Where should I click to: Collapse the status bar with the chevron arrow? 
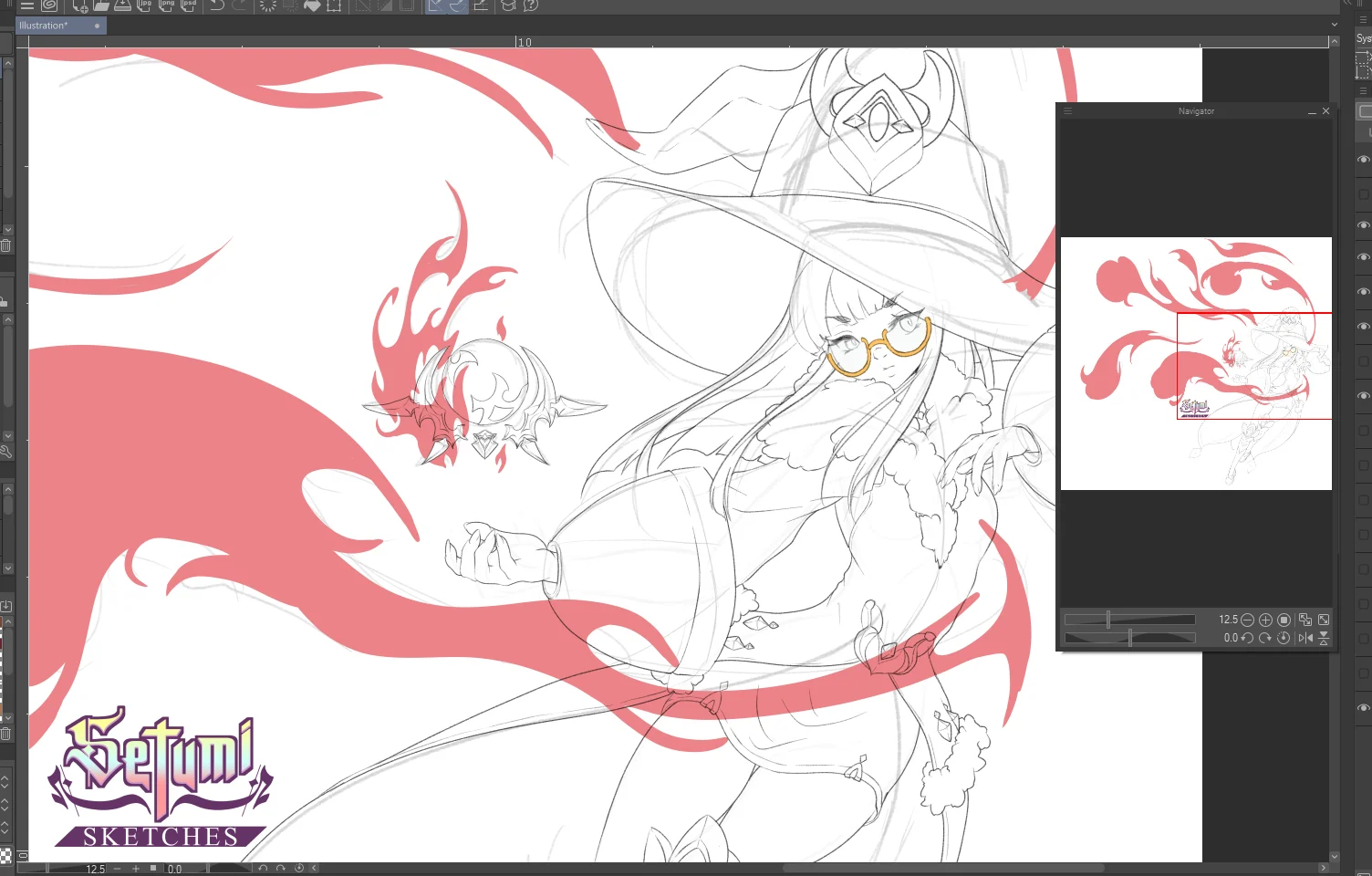coord(314,868)
